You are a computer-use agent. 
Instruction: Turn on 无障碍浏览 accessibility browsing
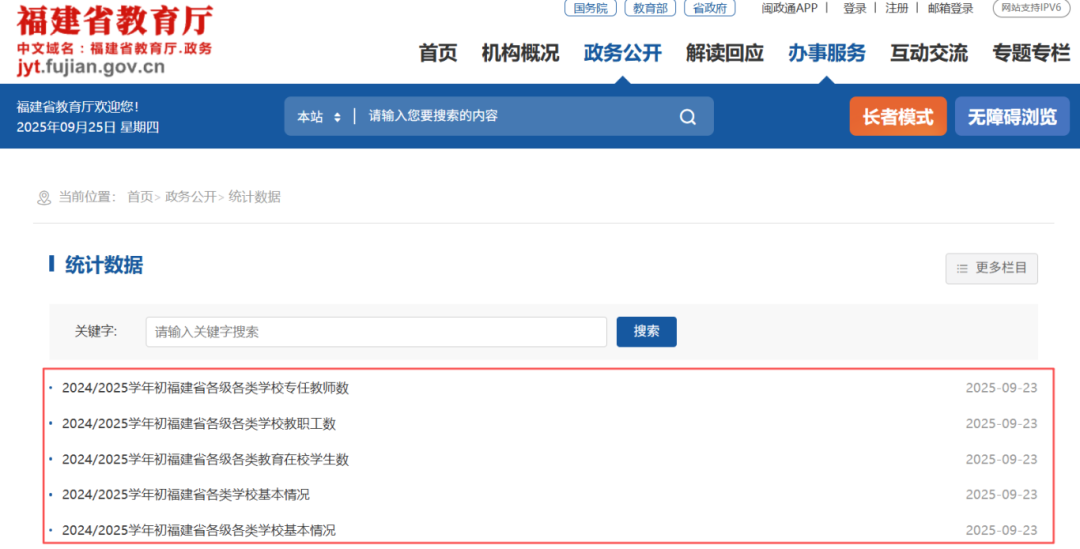pos(1011,117)
